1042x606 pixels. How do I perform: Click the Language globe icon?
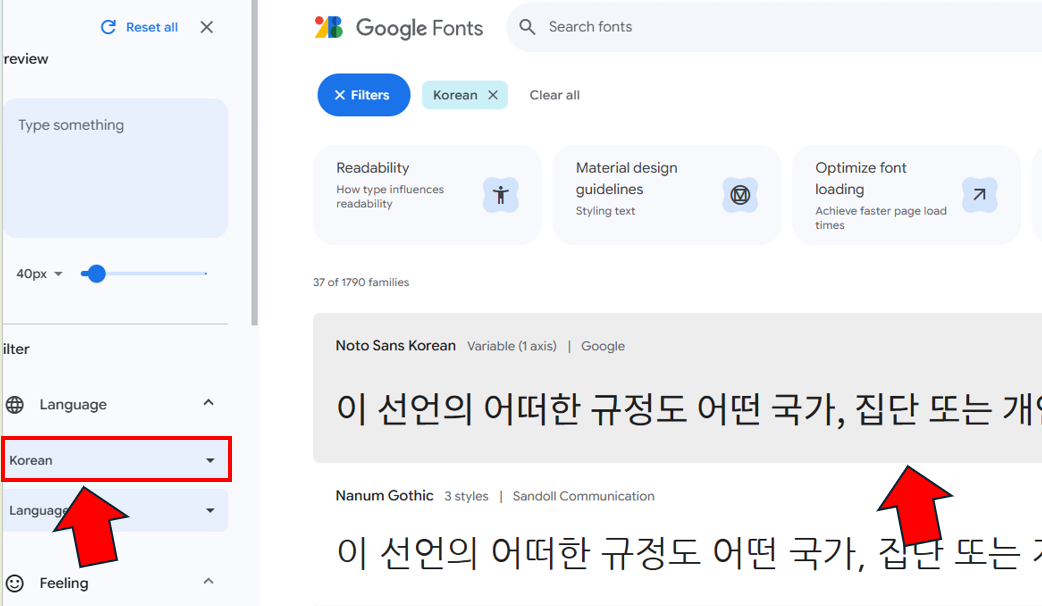15,405
